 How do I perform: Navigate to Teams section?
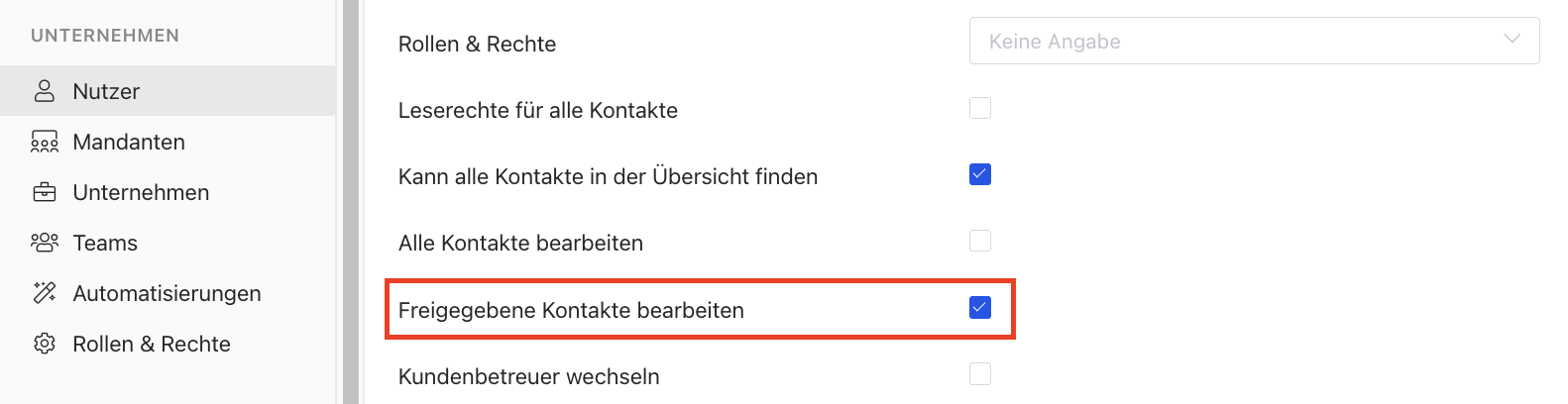105,244
